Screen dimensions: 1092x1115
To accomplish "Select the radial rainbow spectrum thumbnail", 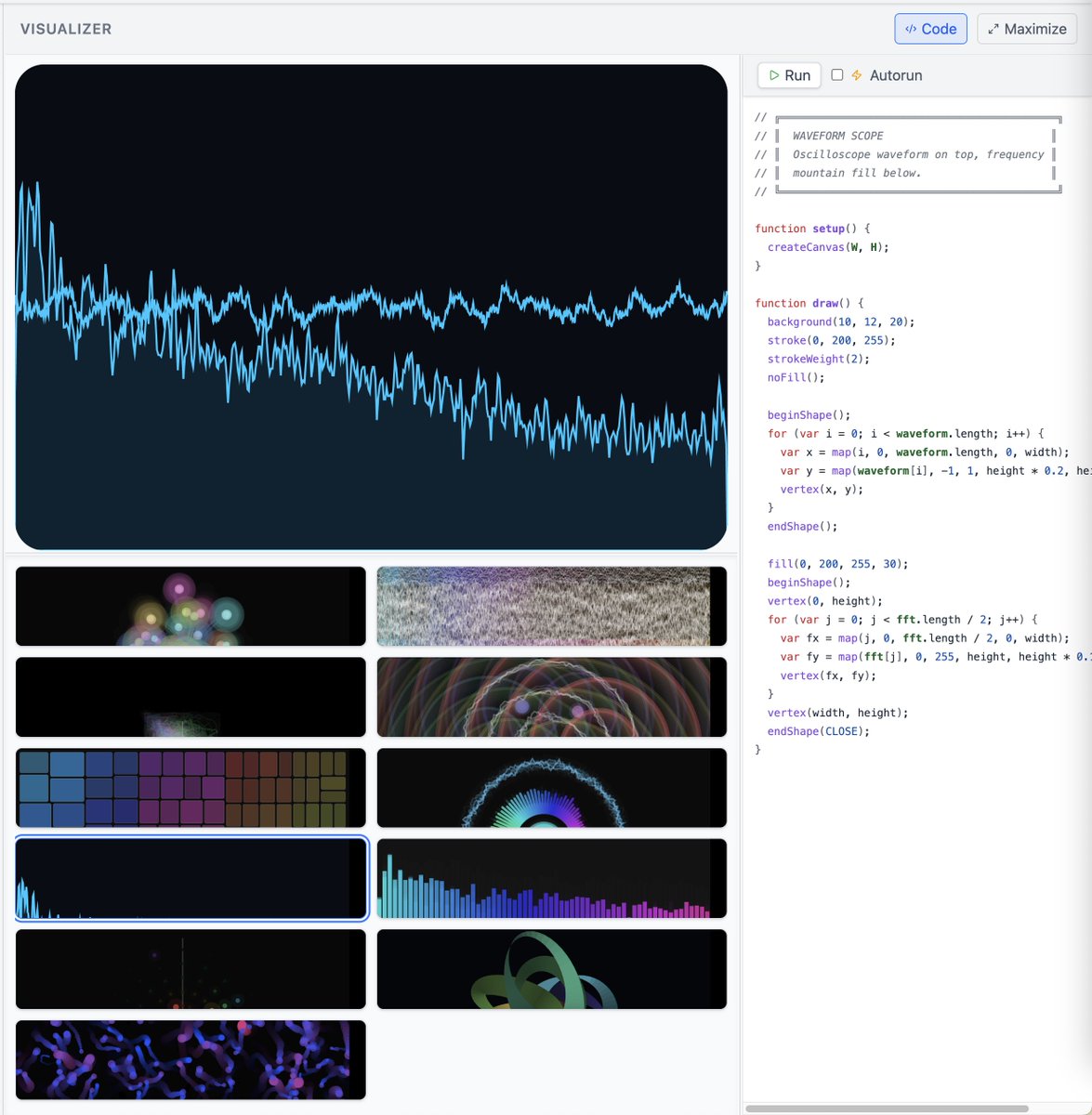I will point(552,788).
